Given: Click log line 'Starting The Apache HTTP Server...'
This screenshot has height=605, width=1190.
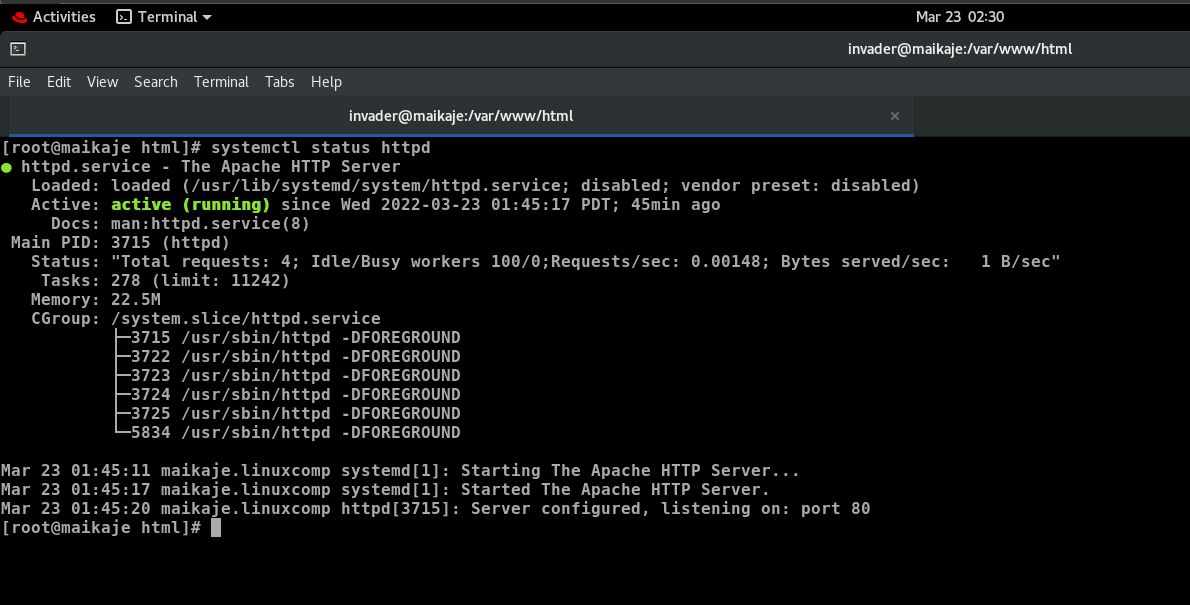Looking at the screenshot, I should 630,471.
